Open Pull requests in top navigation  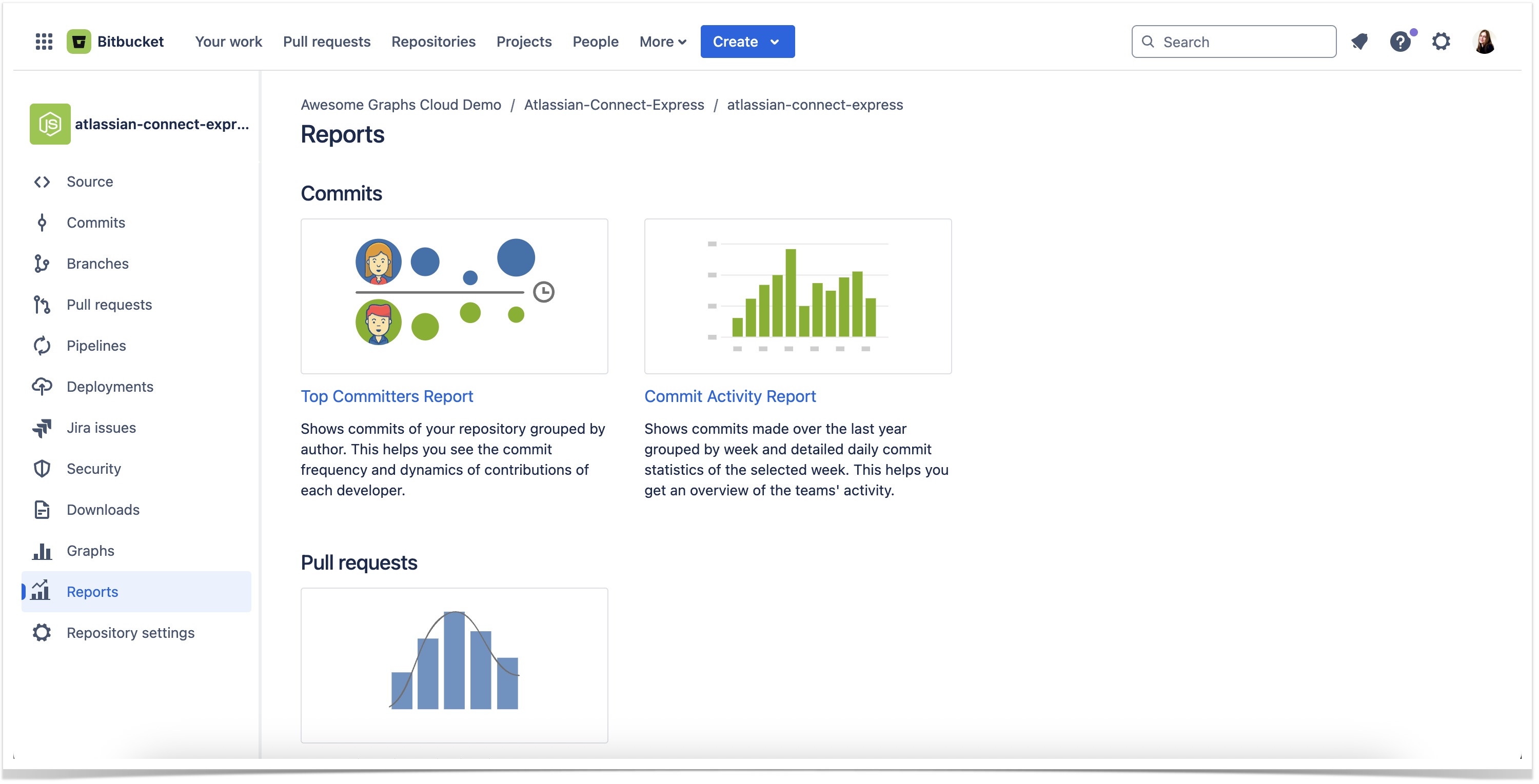326,42
